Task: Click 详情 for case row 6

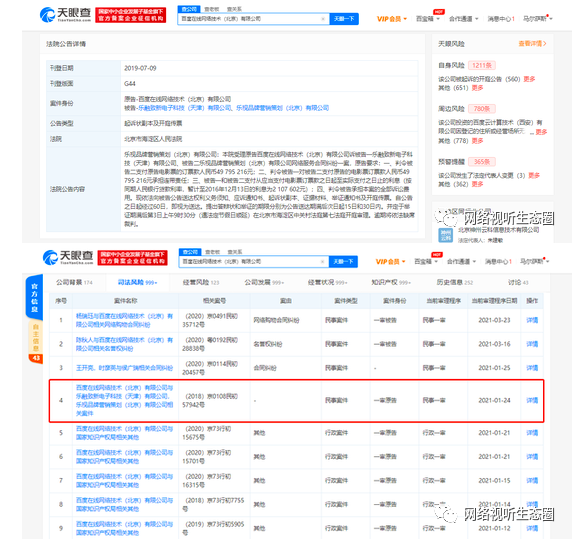Action: 532,457
